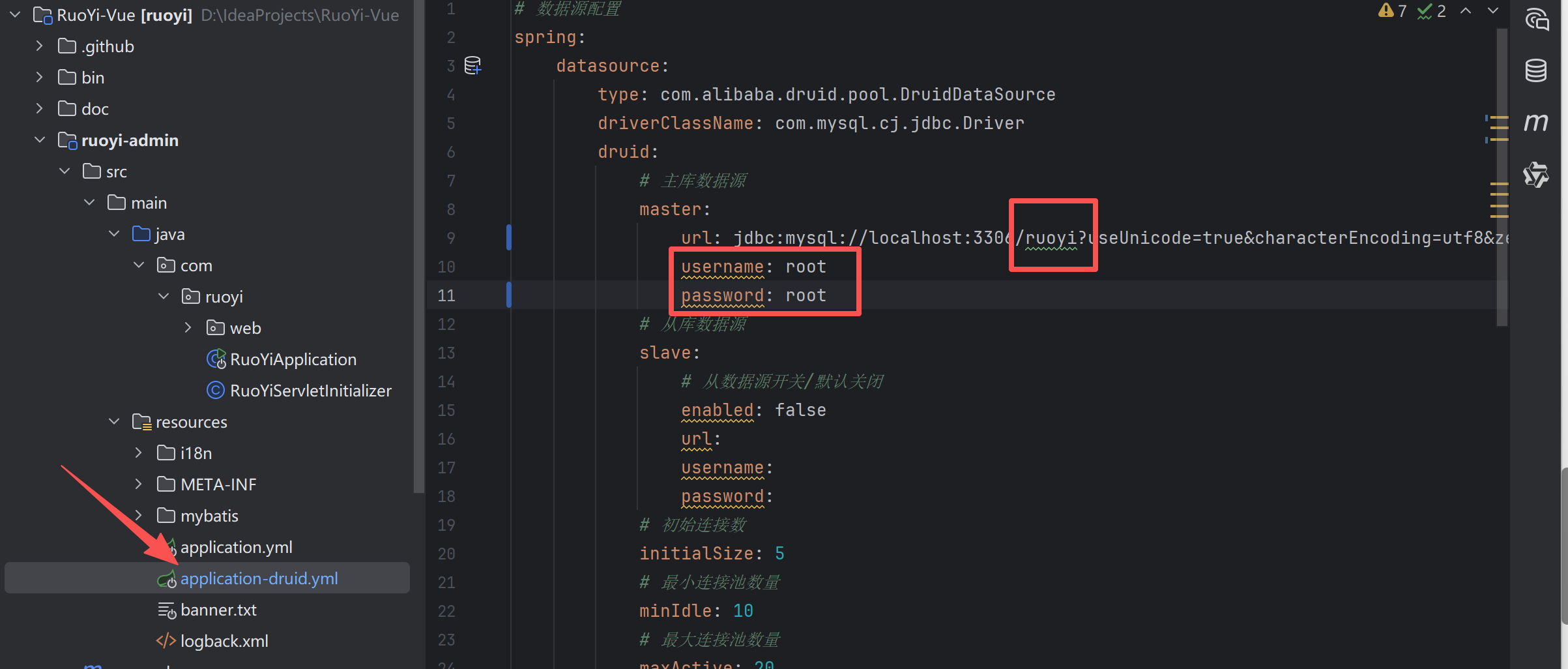
Task: Click 'password: root' on line 11
Action: (x=754, y=295)
